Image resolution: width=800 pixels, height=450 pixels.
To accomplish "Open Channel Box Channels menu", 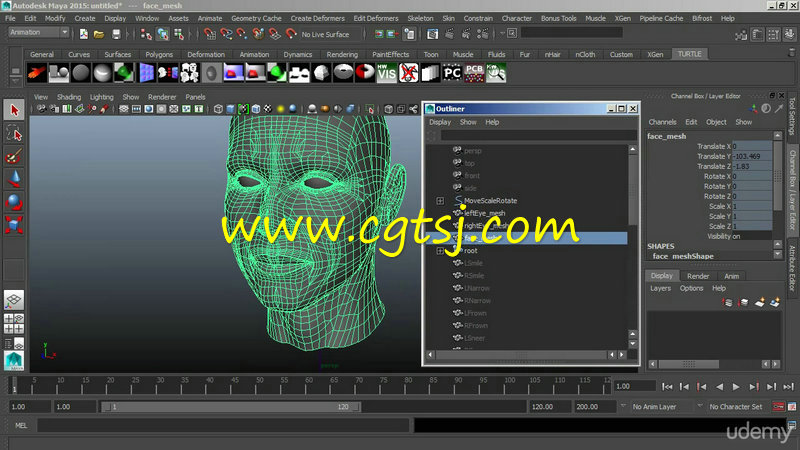I will click(662, 122).
